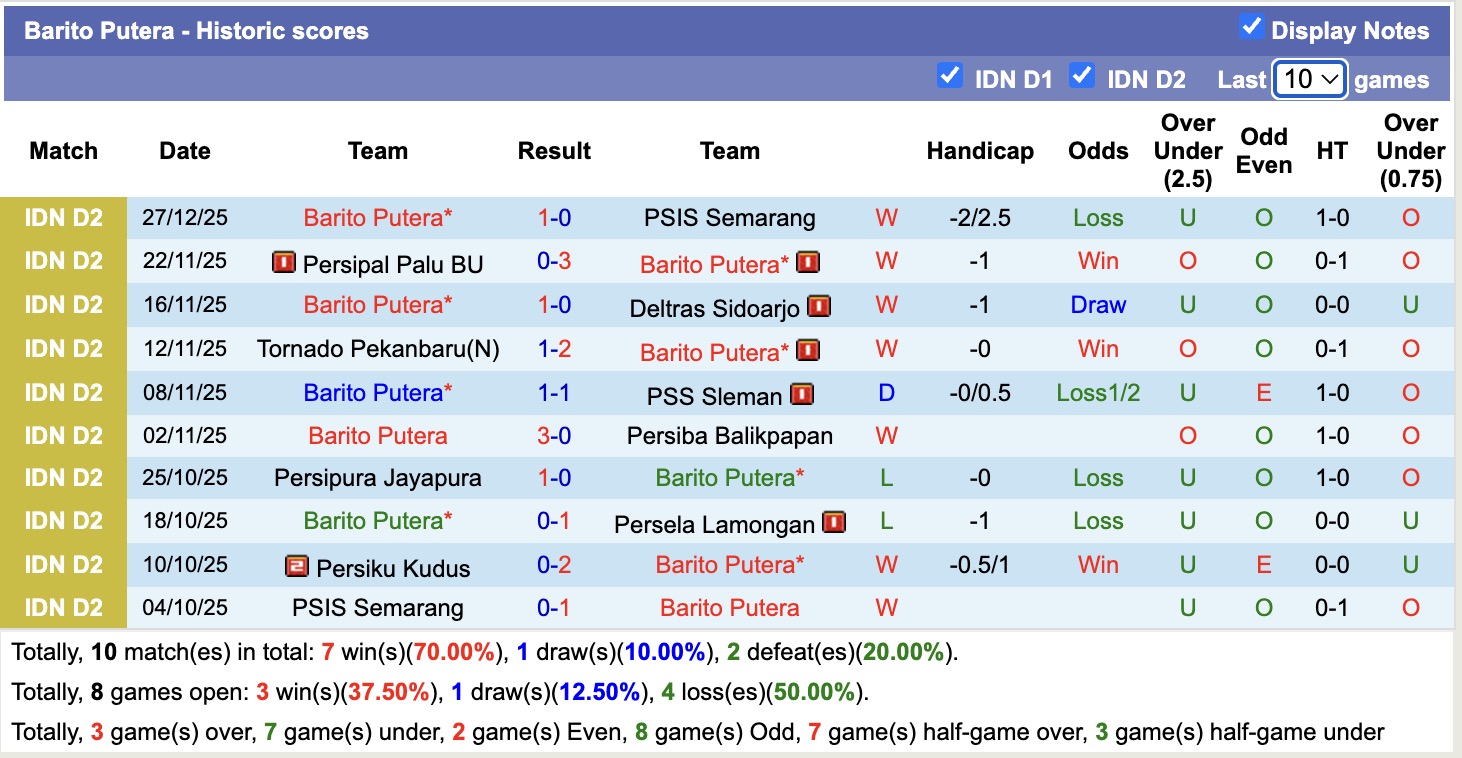Disable the IDN D1 filter checkbox
Image resolution: width=1462 pixels, height=758 pixels.
click(949, 75)
